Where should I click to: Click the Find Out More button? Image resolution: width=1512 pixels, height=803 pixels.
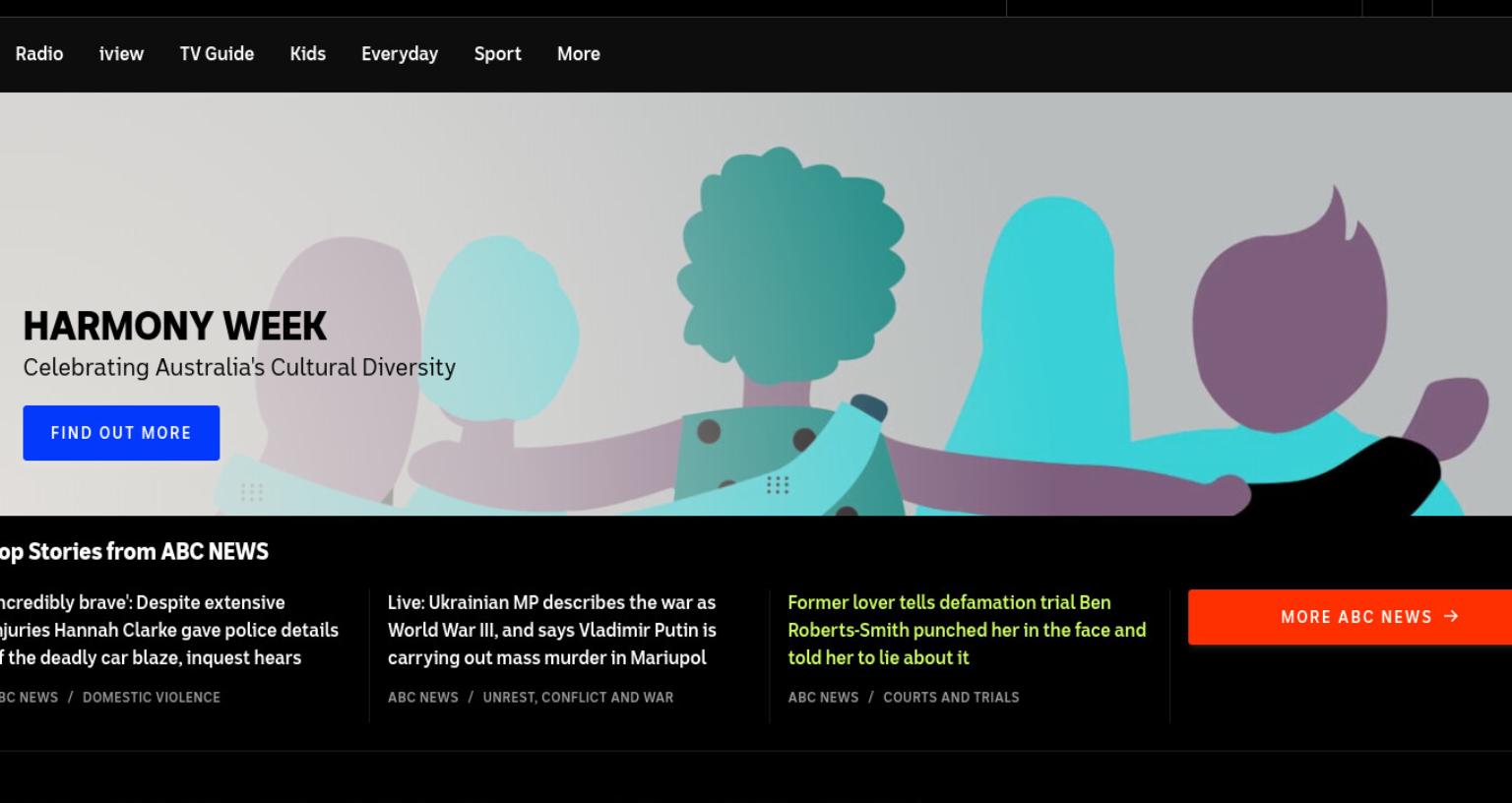121,433
